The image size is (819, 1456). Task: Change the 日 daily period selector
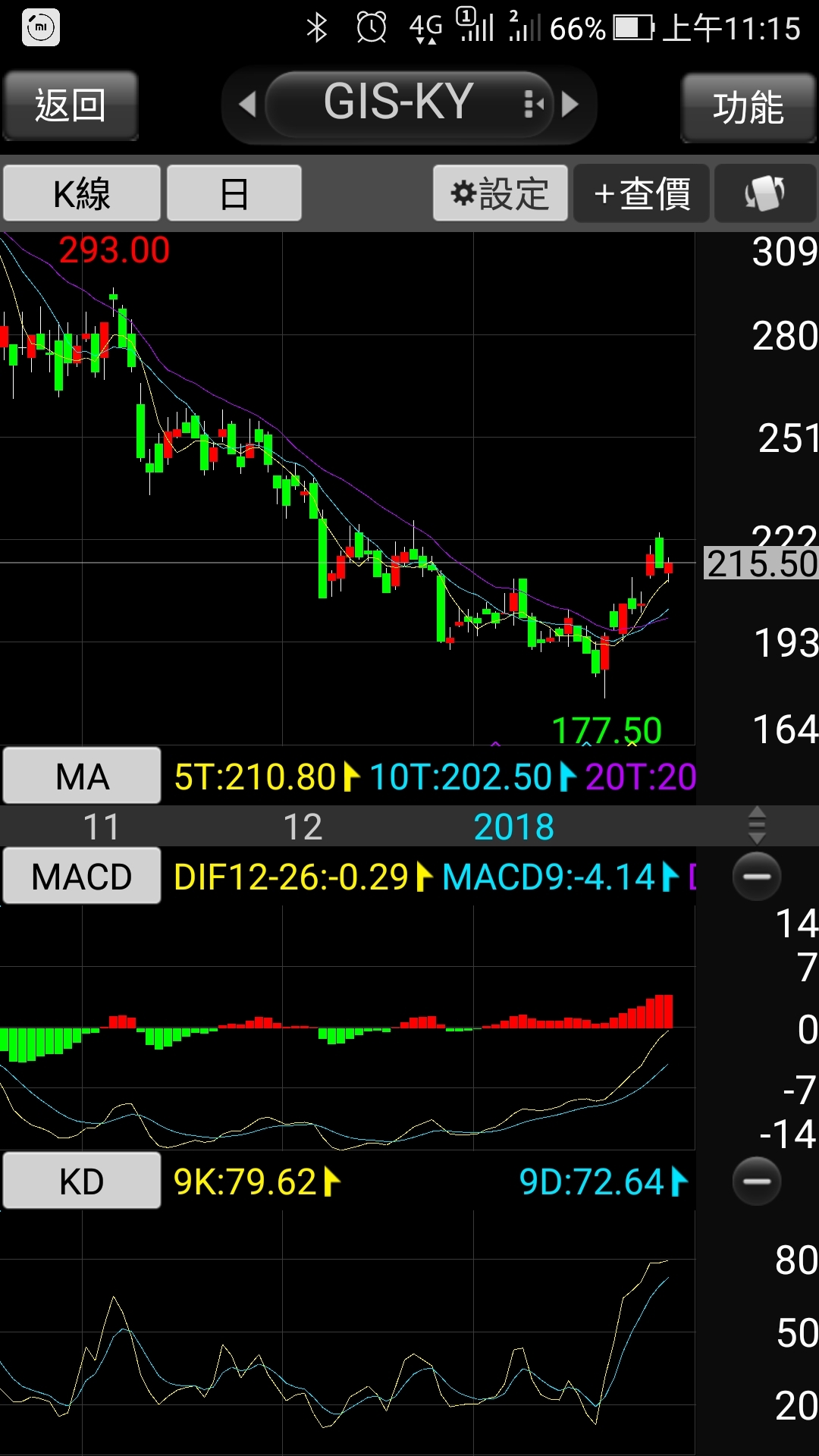point(234,193)
